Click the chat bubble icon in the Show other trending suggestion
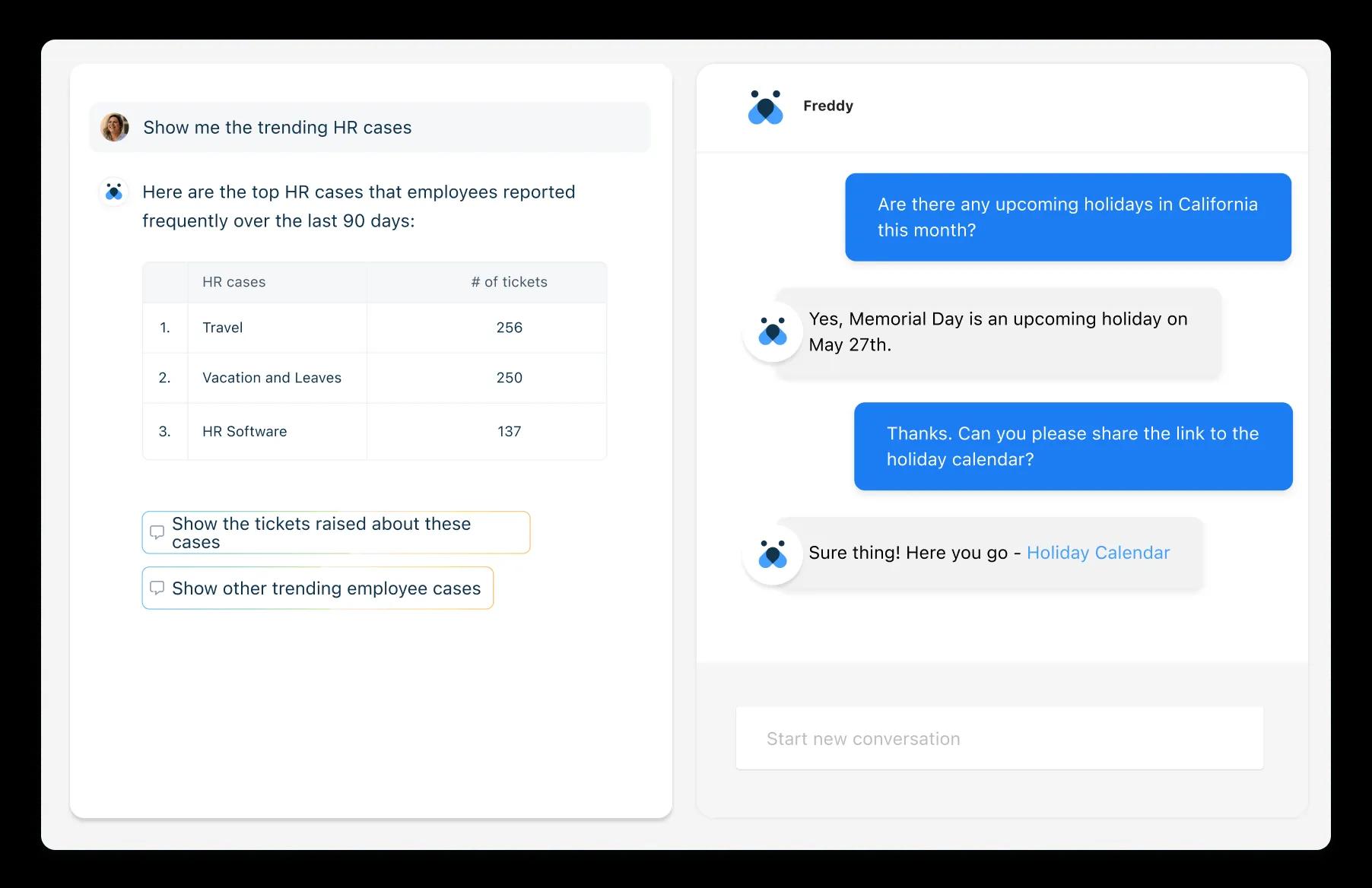This screenshot has width=1372, height=888. pos(157,588)
